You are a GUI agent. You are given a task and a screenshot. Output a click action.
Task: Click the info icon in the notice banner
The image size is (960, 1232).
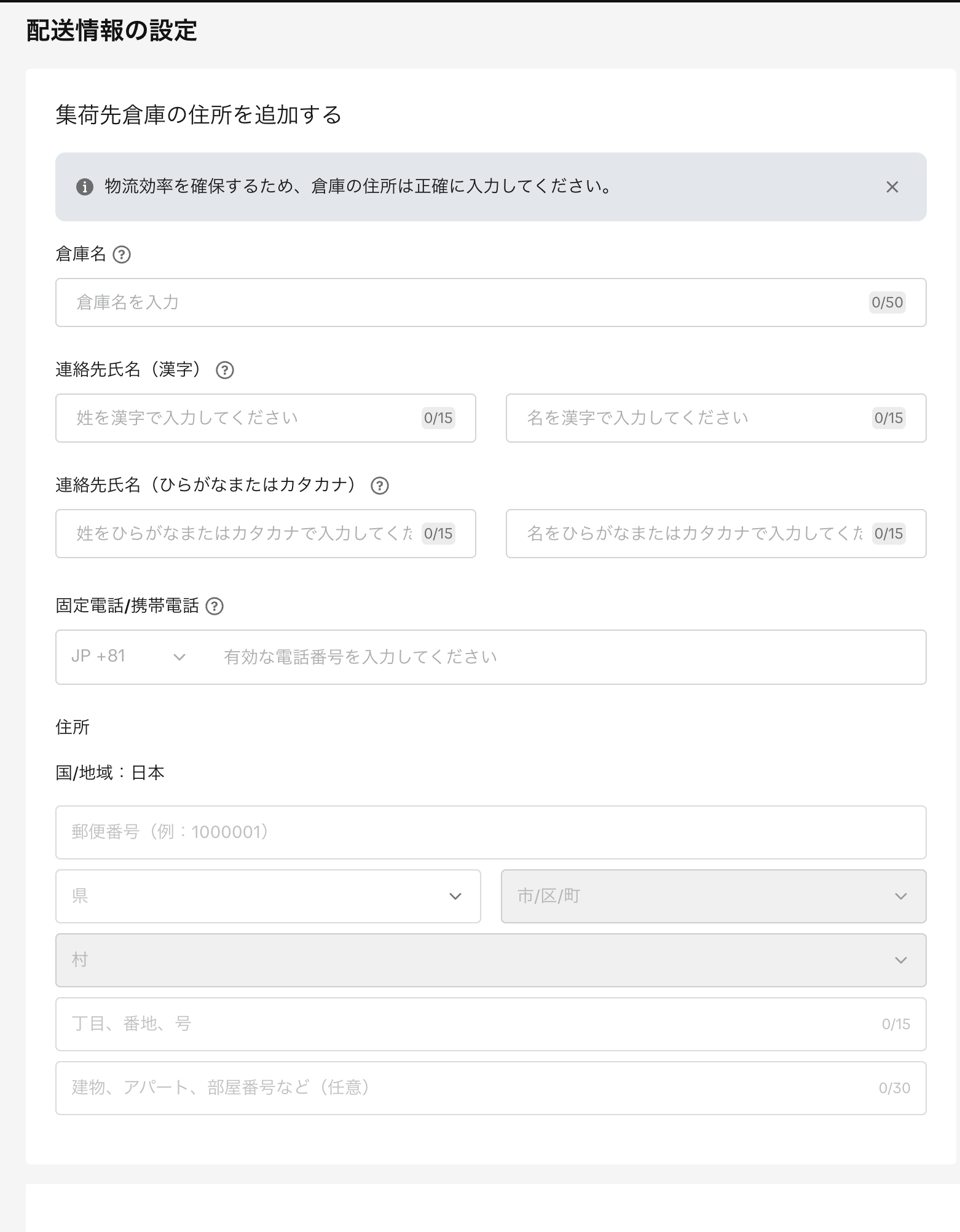(85, 187)
